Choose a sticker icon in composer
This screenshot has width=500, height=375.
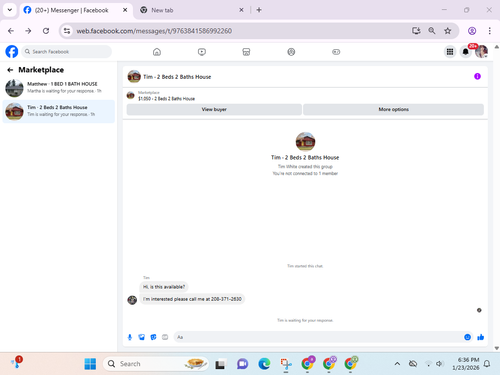153,337
